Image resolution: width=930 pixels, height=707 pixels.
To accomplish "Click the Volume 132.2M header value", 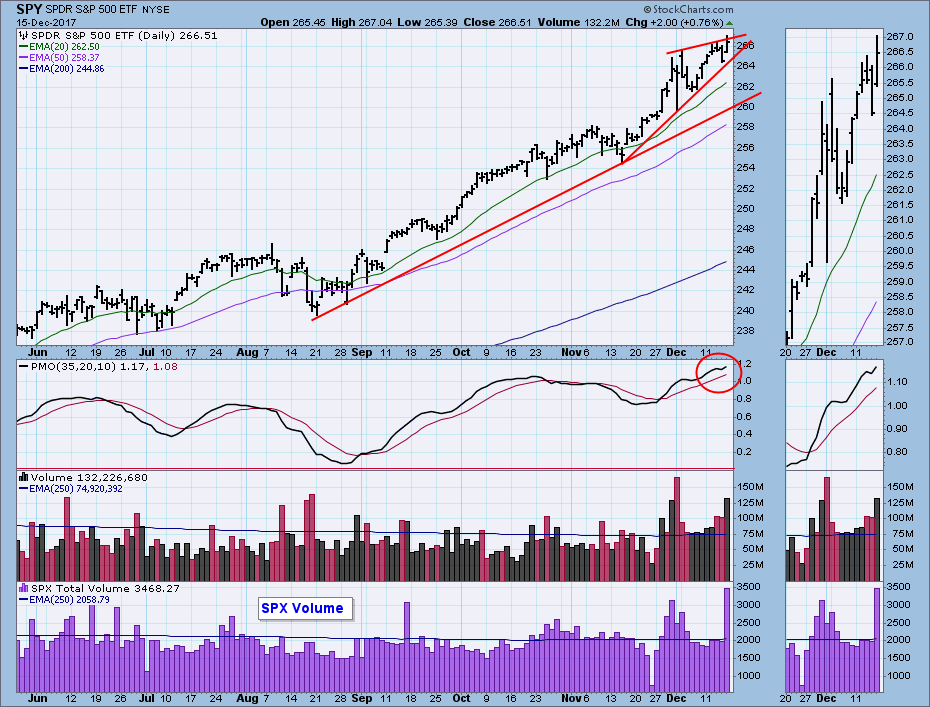I will point(579,23).
